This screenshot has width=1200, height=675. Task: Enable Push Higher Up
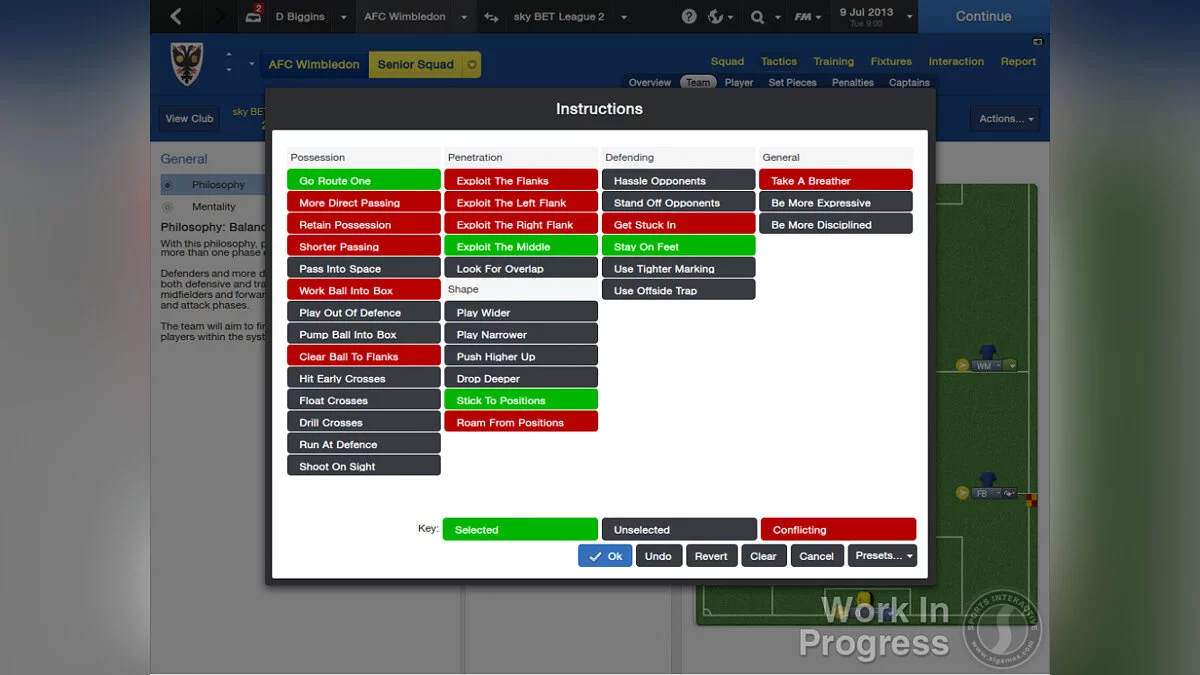tap(521, 356)
